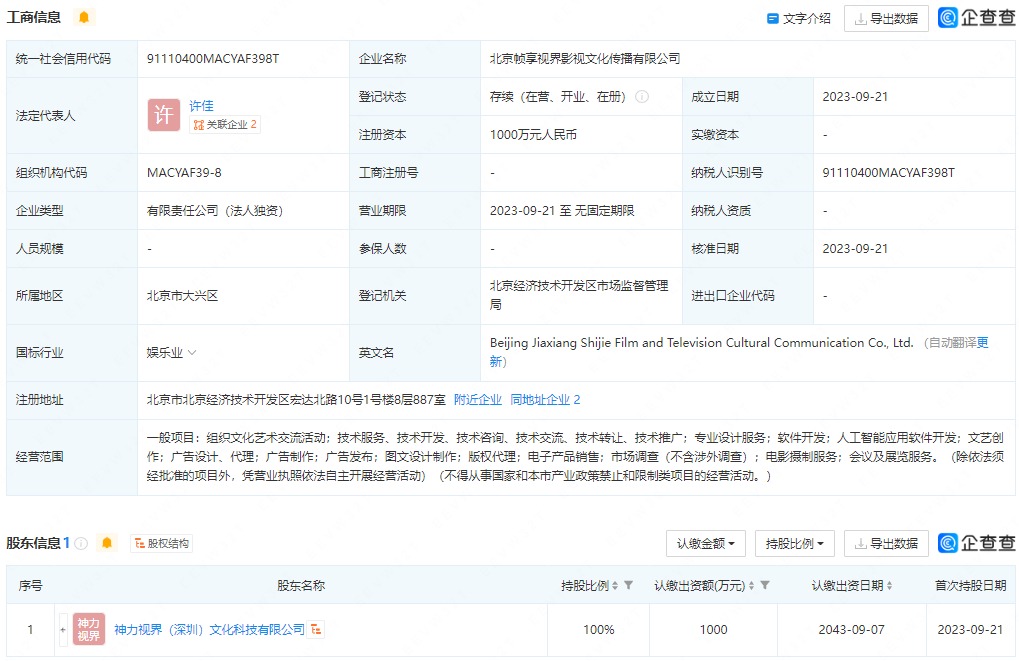Select region value 北京市大兴区
Viewport: 1019px width, 661px height.
coord(182,296)
